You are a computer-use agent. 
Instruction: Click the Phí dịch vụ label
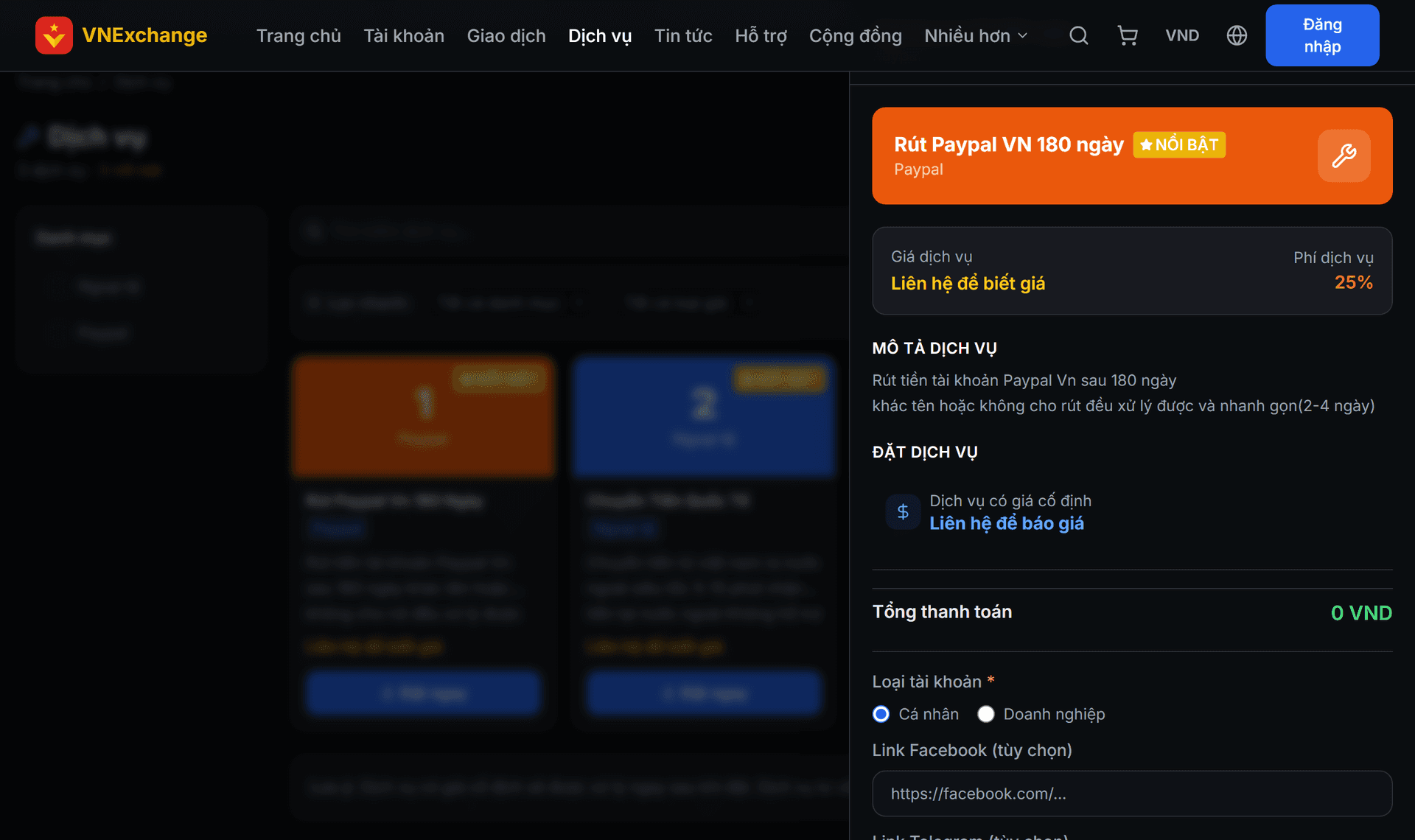pyautogui.click(x=1333, y=258)
